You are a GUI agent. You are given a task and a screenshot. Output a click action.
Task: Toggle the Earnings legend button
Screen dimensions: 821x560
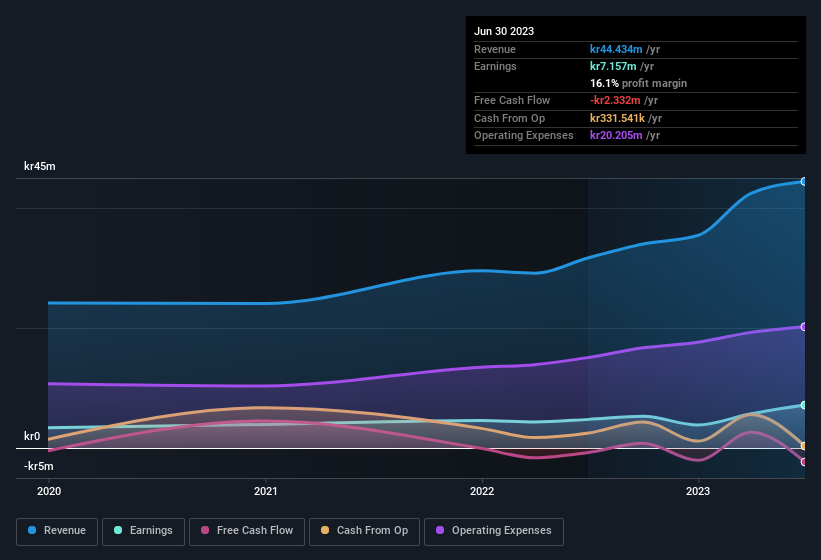tap(143, 531)
